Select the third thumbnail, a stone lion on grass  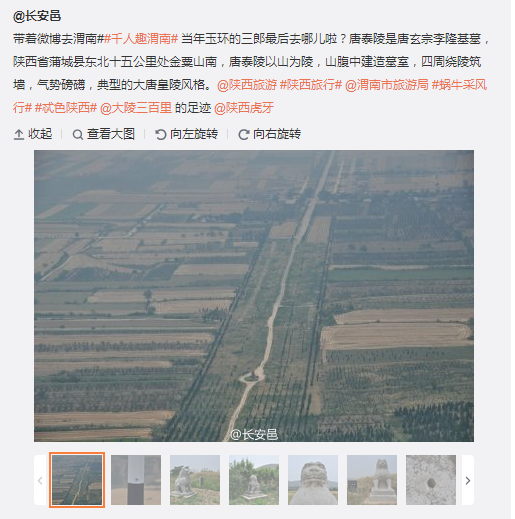point(195,480)
